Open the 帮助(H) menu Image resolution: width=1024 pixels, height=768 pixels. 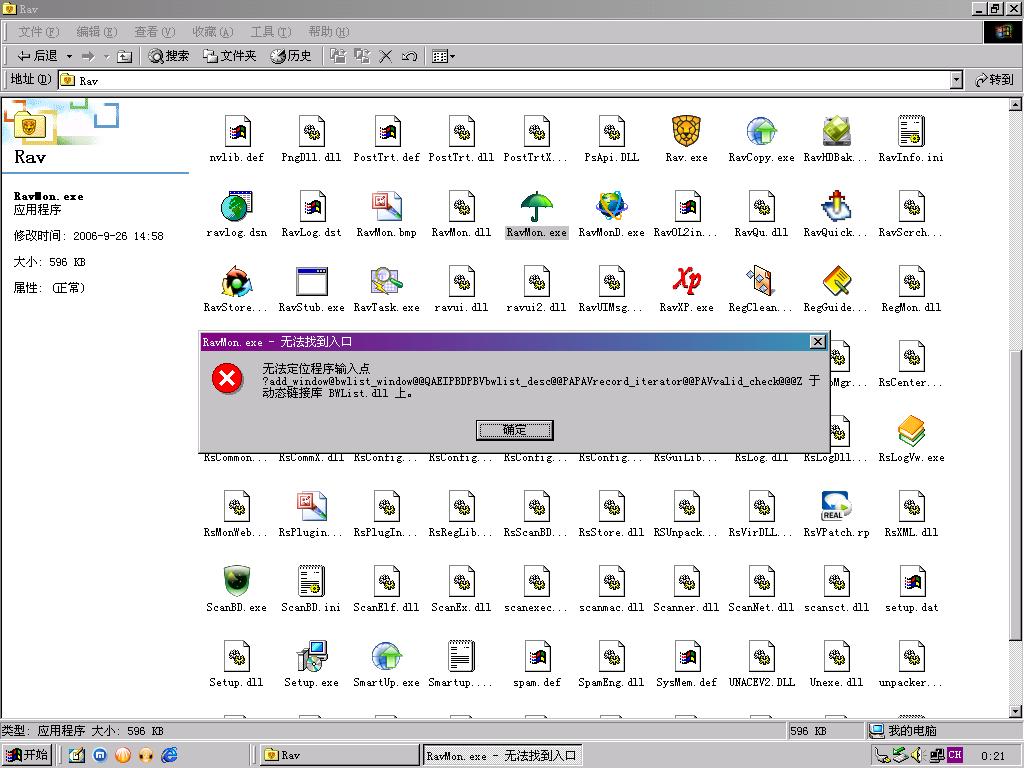(329, 31)
